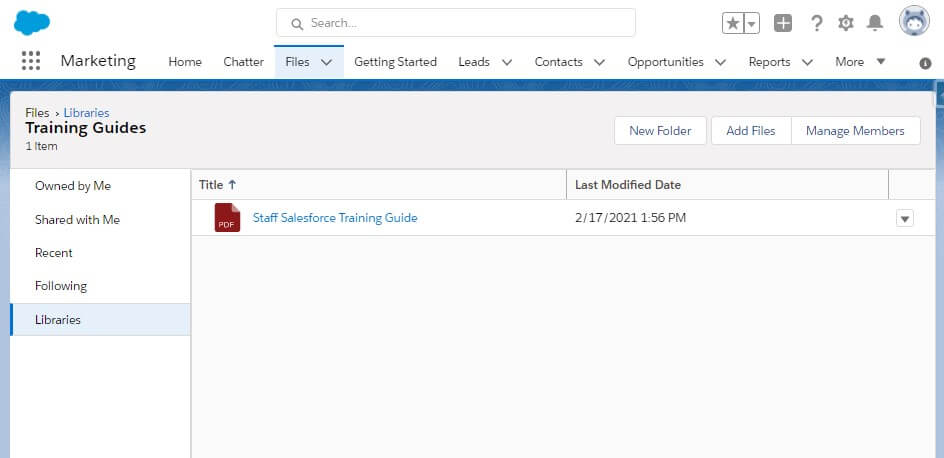This screenshot has width=944, height=458.
Task: Expand the Leads tab chevron
Action: coord(507,62)
